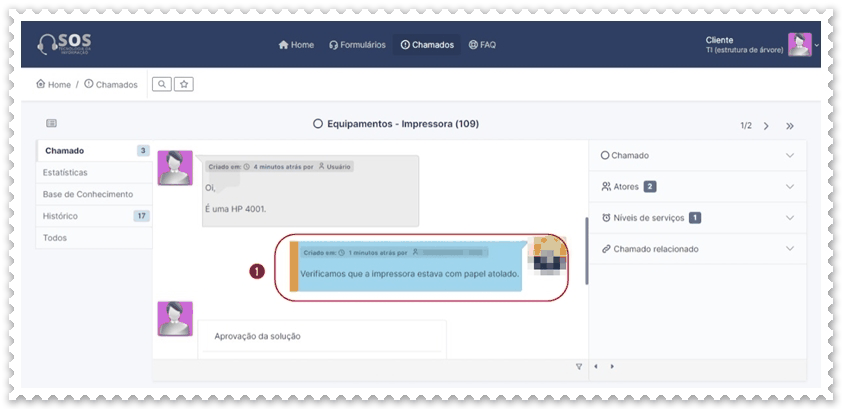This screenshot has height=409, width=842.
Task: Click the small left arrow in bottom bar
Action: (597, 366)
